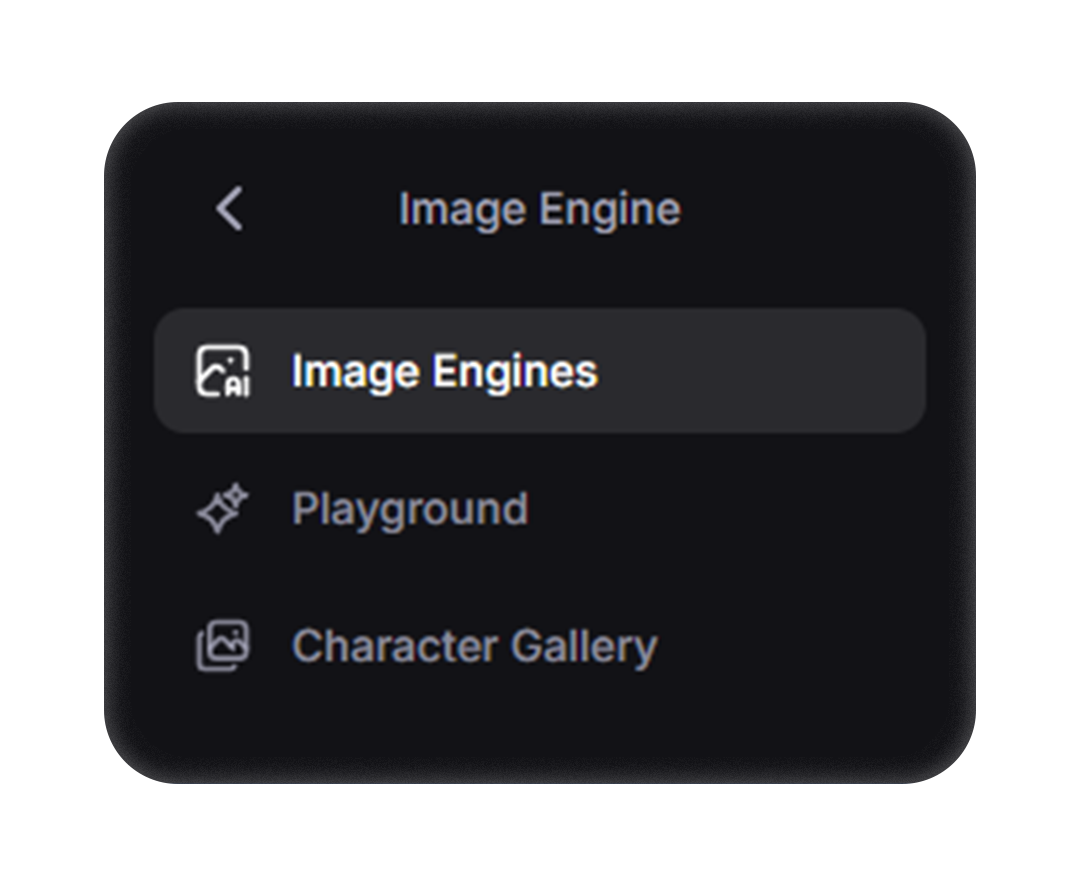
Task: Click the Image Engine panel title
Action: pos(540,210)
